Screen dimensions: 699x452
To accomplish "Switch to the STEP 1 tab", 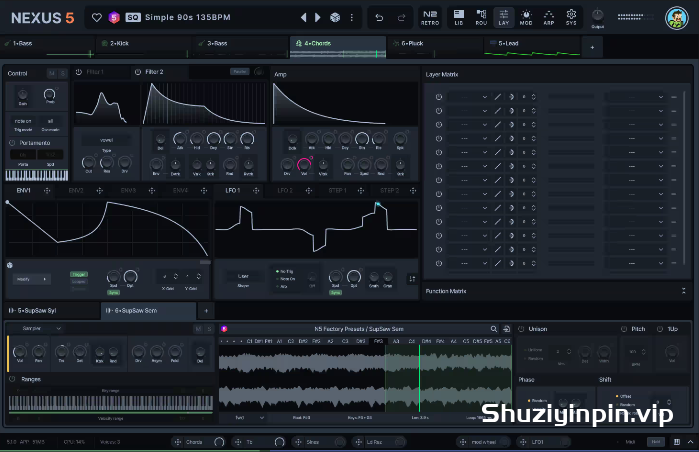I will [337, 191].
